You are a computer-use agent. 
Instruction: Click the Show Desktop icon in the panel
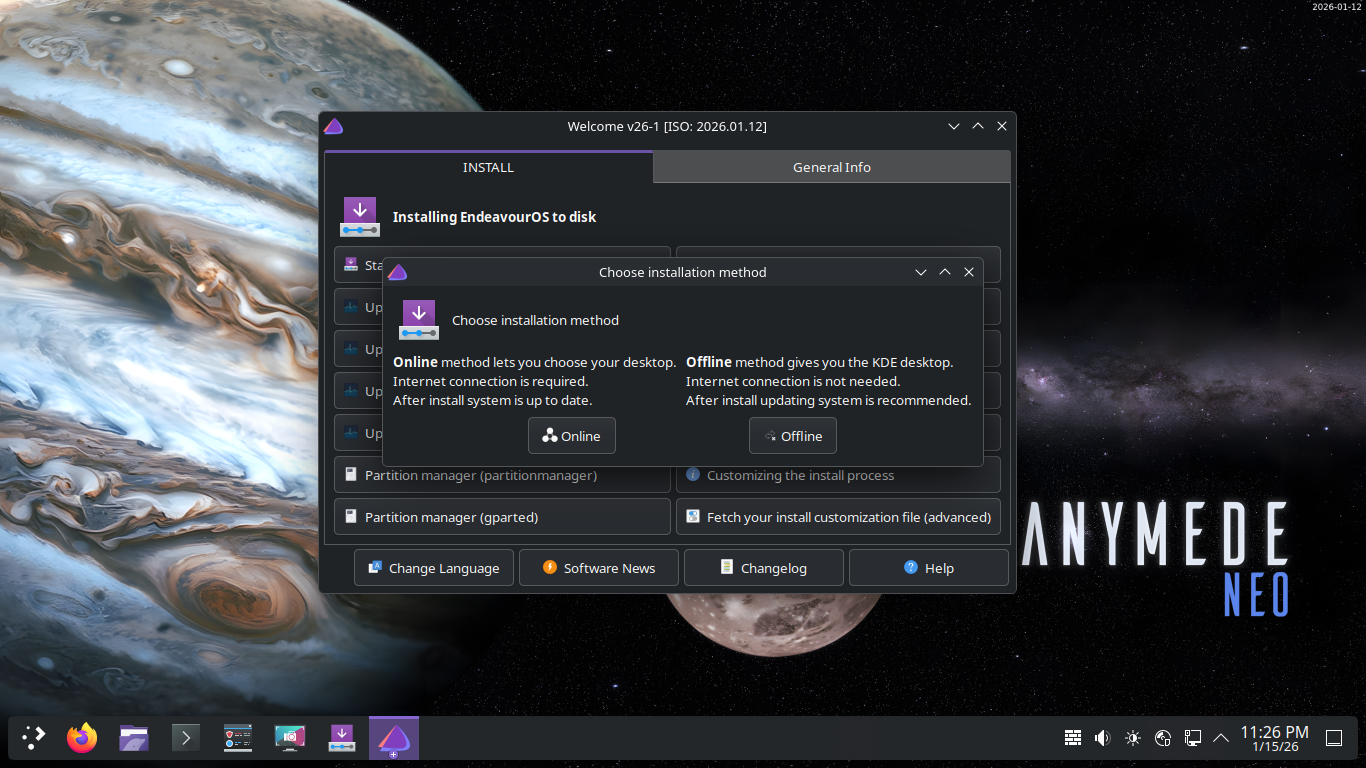[1334, 738]
